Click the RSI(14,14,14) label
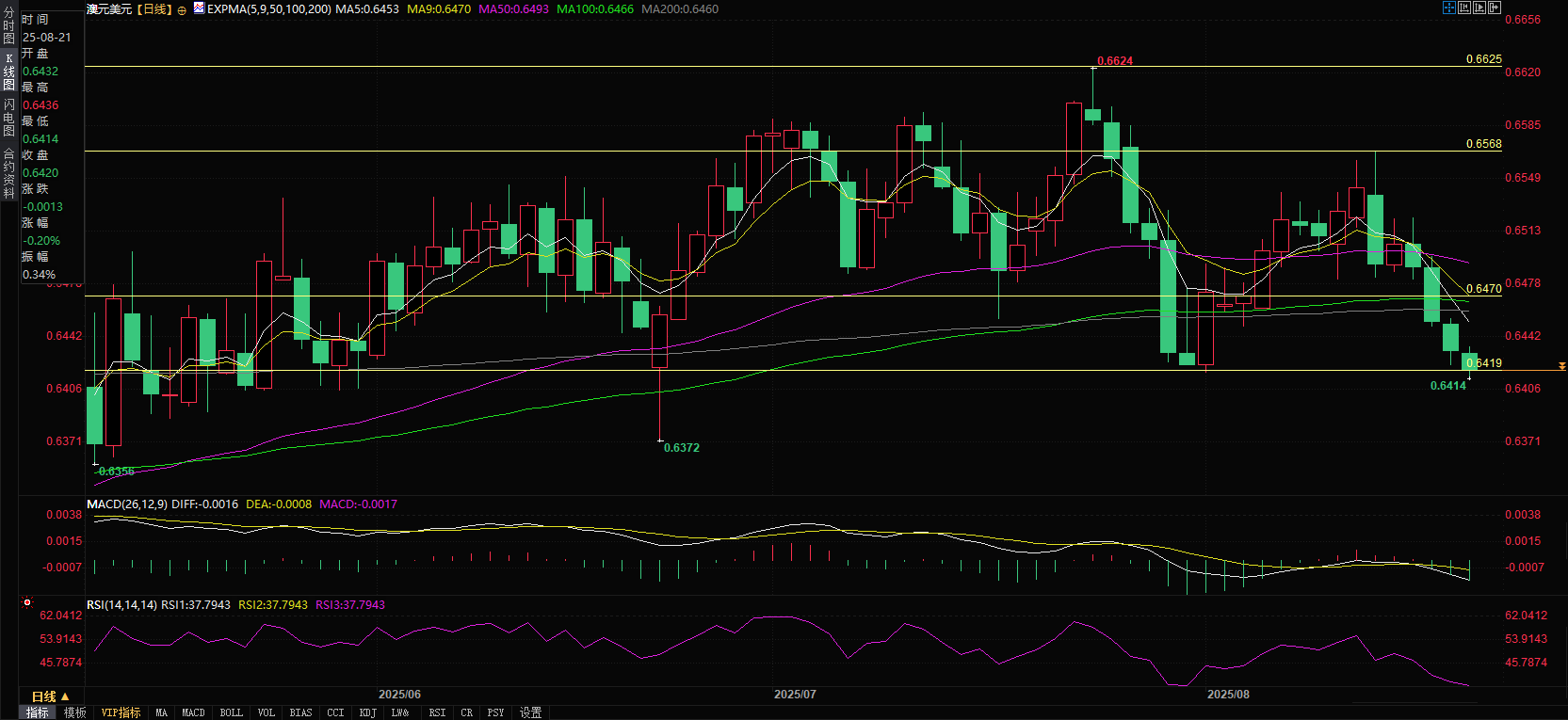The width and height of the screenshot is (1568, 720). pos(121,604)
